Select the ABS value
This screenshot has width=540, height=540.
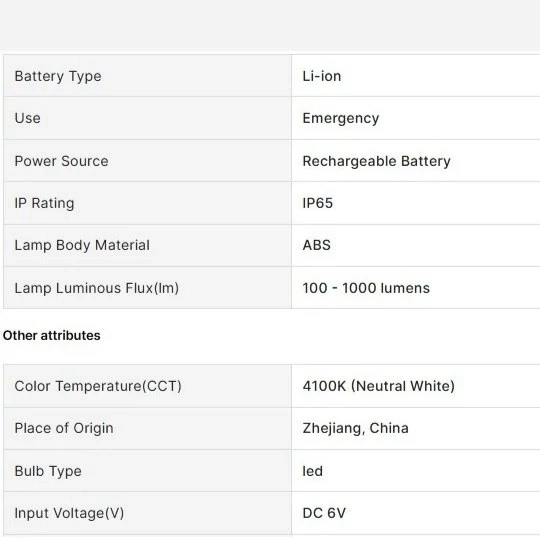point(316,245)
